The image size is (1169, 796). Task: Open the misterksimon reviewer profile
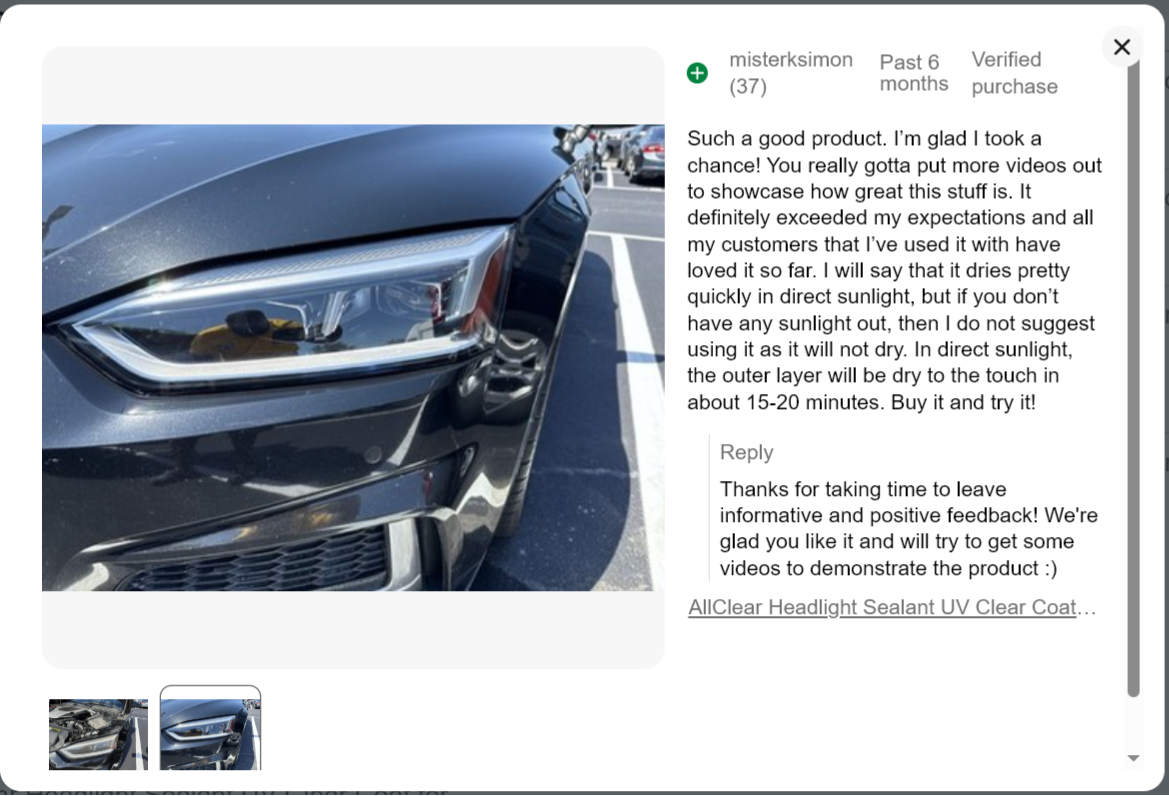[790, 60]
